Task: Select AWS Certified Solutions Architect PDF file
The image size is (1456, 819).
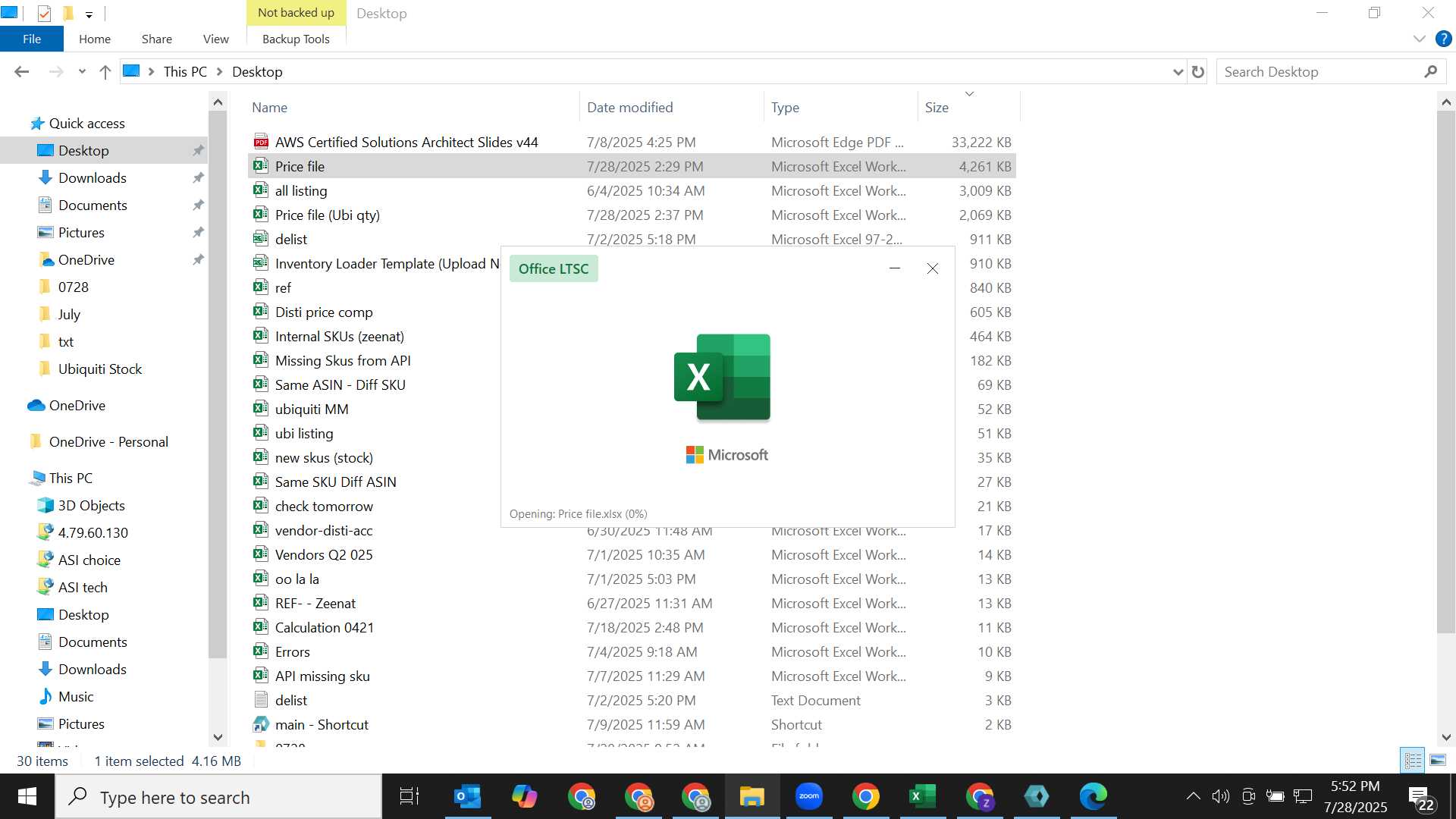Action: [x=406, y=142]
